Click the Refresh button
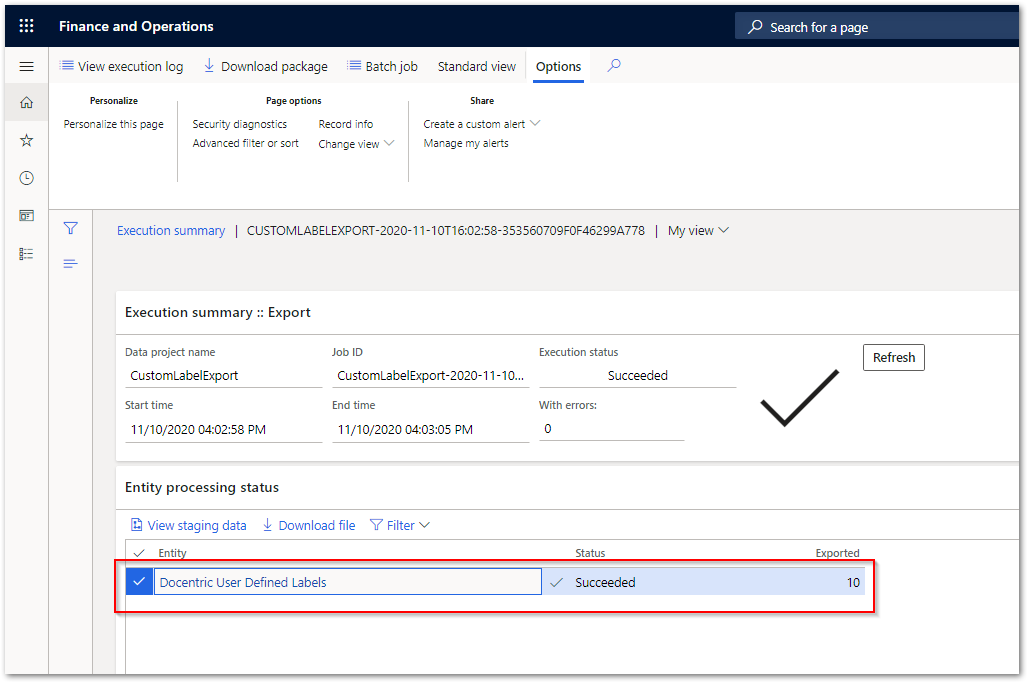 pyautogui.click(x=894, y=357)
